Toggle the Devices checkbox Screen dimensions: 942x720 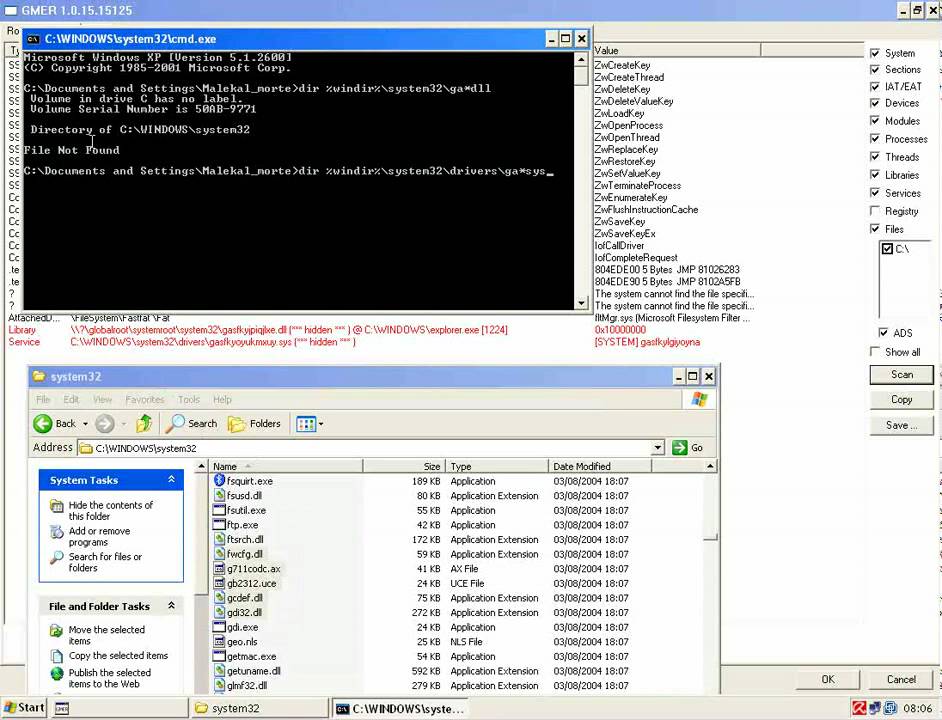point(875,103)
